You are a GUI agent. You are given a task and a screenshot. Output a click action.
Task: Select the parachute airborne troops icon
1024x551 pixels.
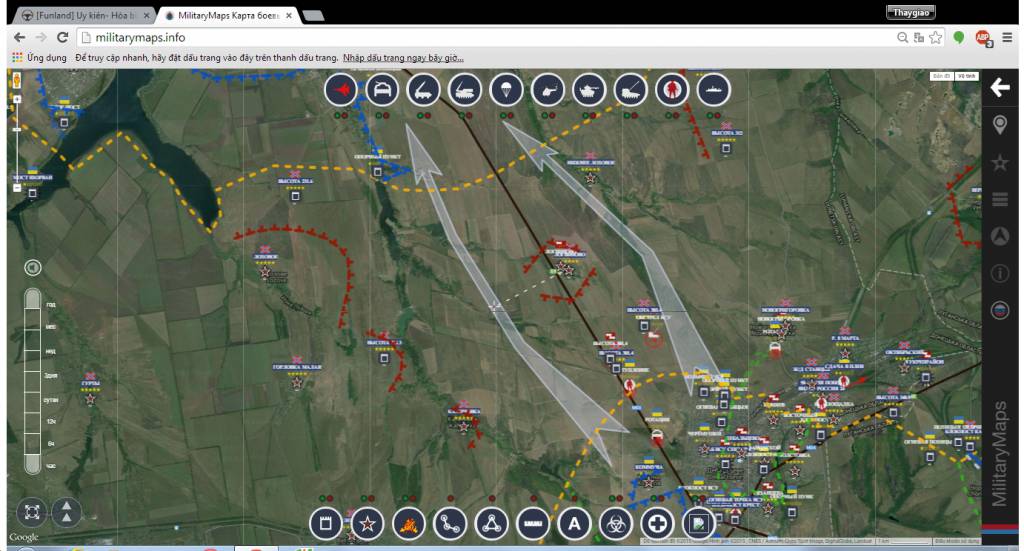(x=506, y=90)
